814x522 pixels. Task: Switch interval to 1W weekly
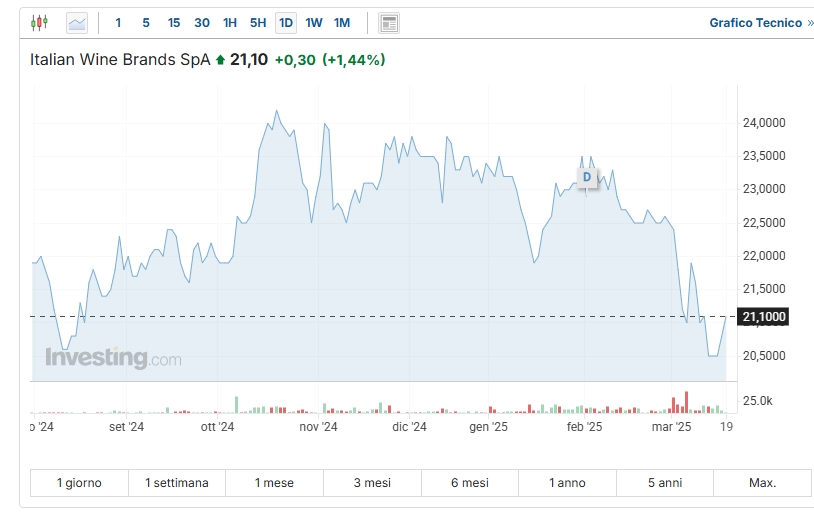tap(314, 23)
